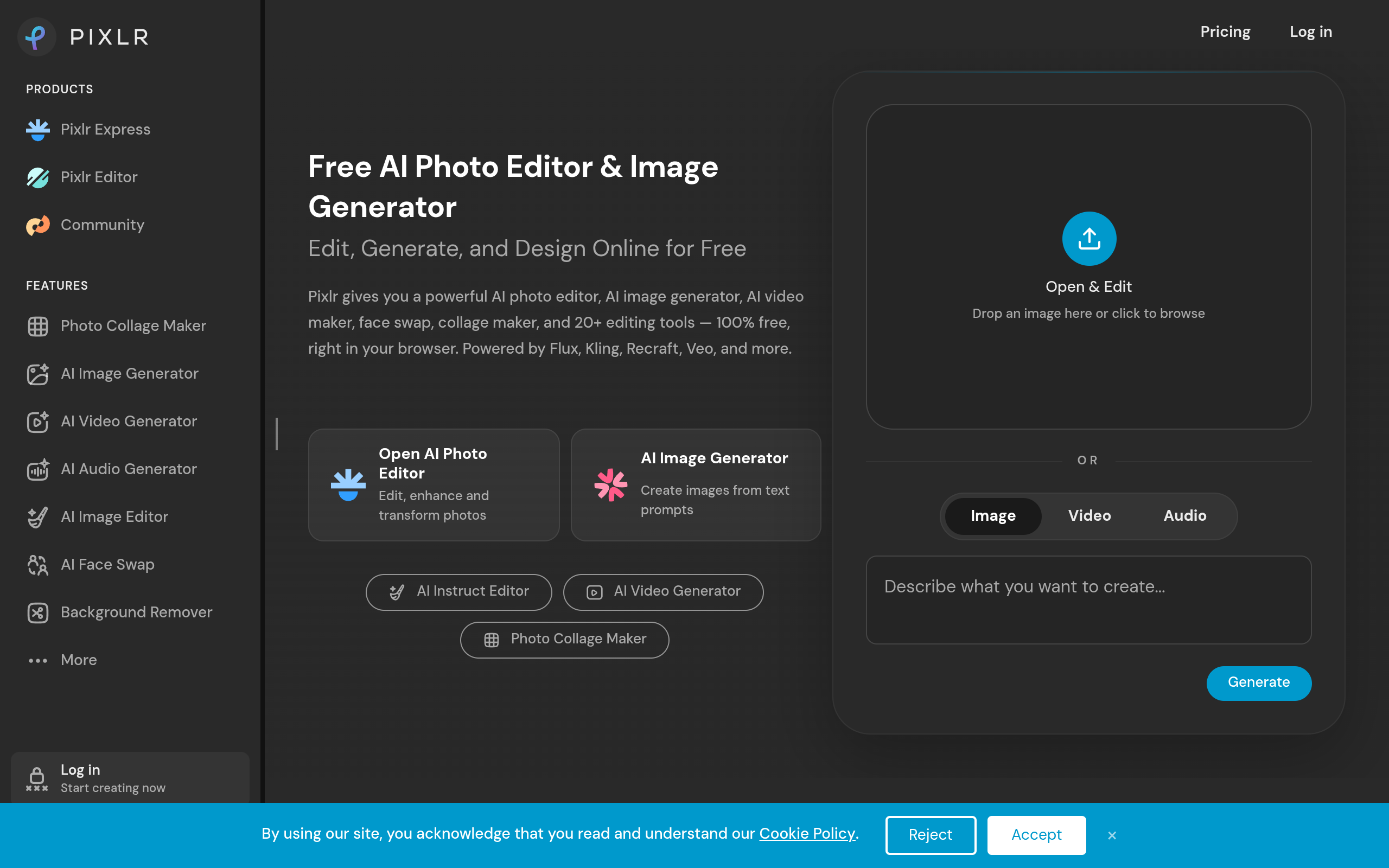Click the grid icon in Photo Collage Maker pill
The height and width of the screenshot is (868, 1389).
click(492, 640)
